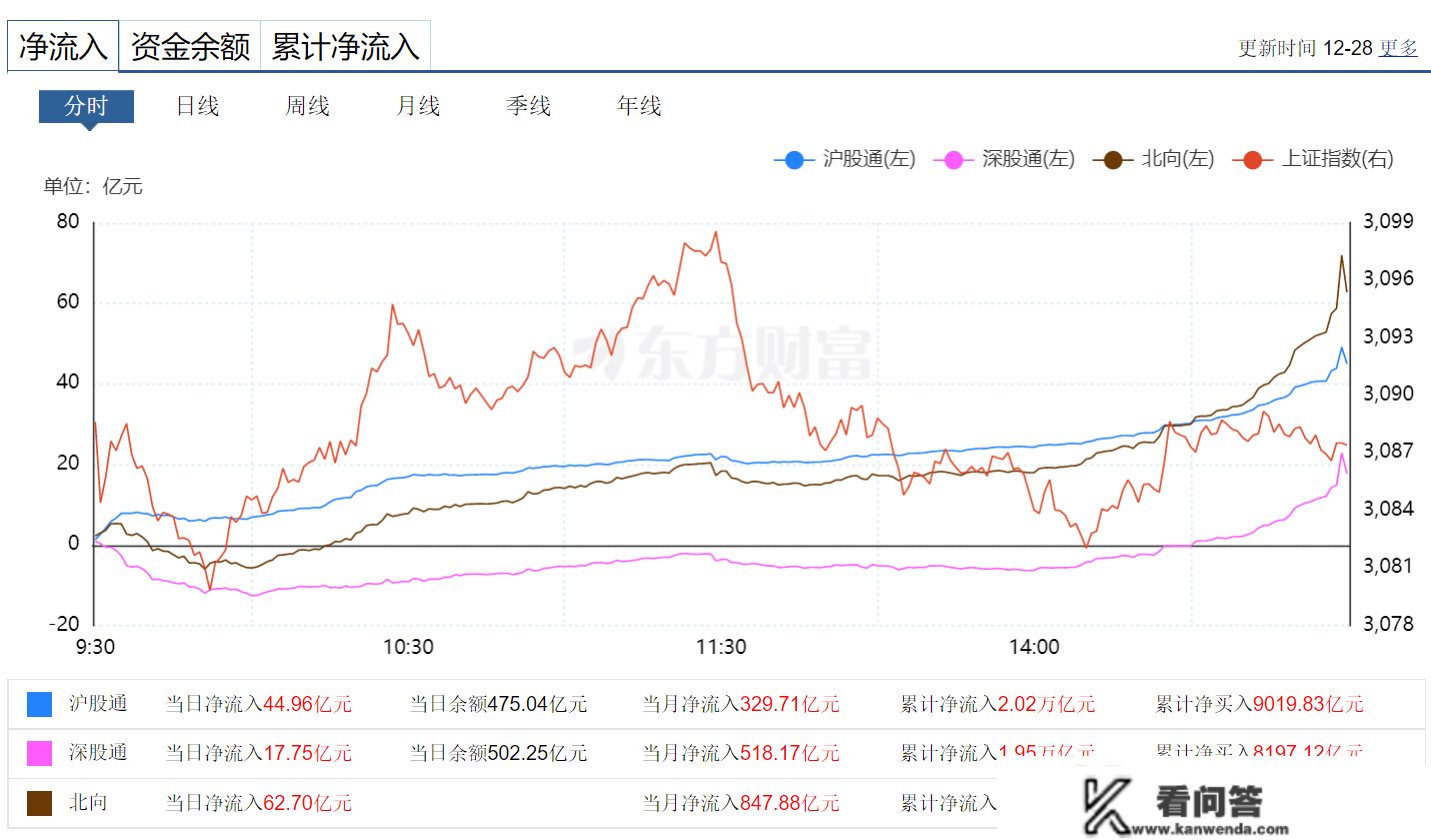Select the 年线 chart period
The width and height of the screenshot is (1431, 840).
point(639,106)
